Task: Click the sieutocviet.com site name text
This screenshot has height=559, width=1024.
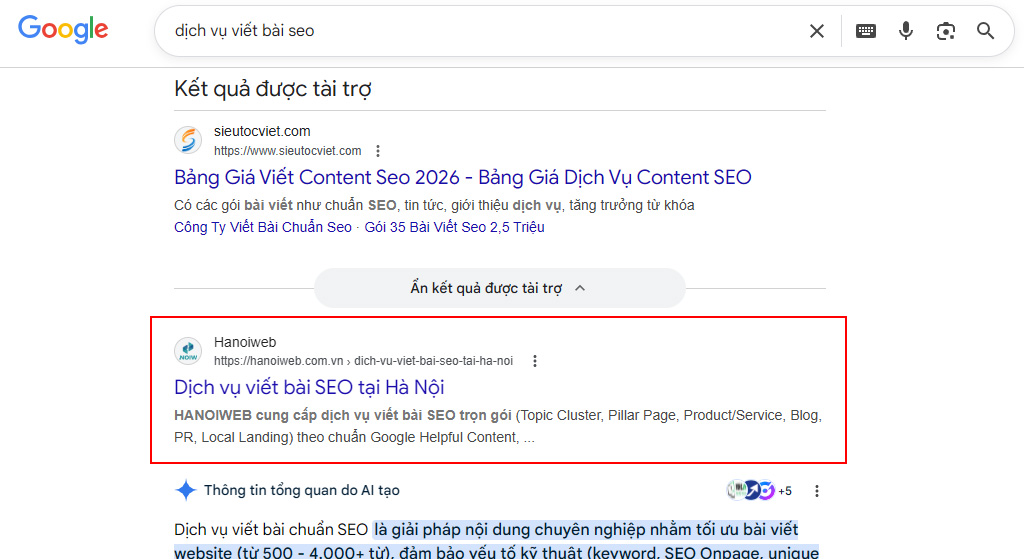Action: click(x=262, y=131)
